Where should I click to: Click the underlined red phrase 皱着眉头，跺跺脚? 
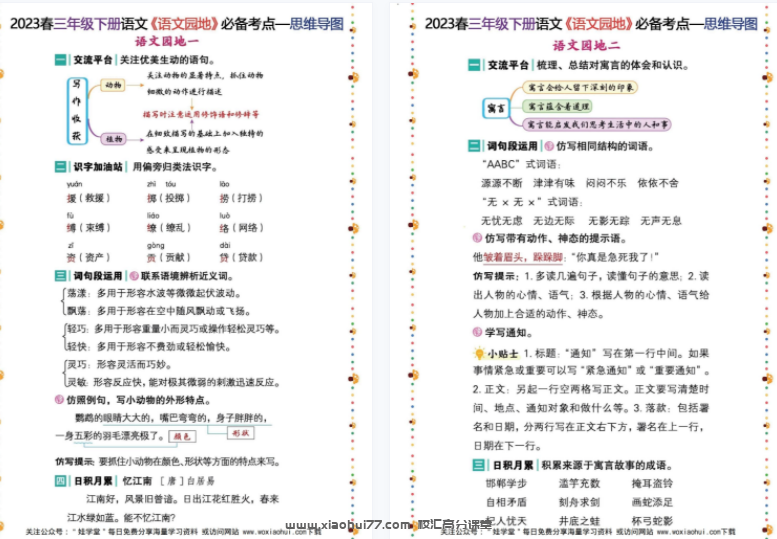(x=523, y=257)
